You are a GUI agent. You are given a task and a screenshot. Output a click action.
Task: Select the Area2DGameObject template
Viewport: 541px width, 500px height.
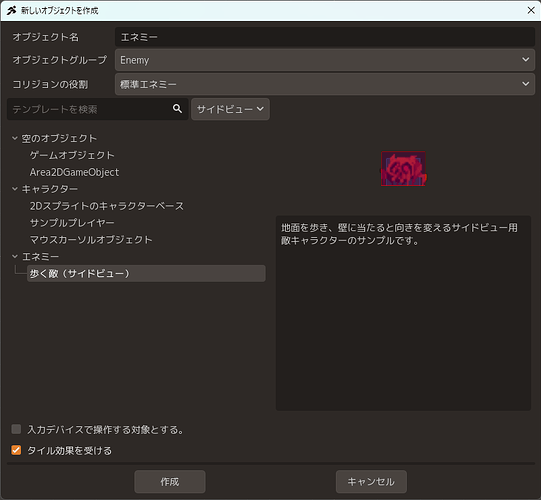pos(74,172)
